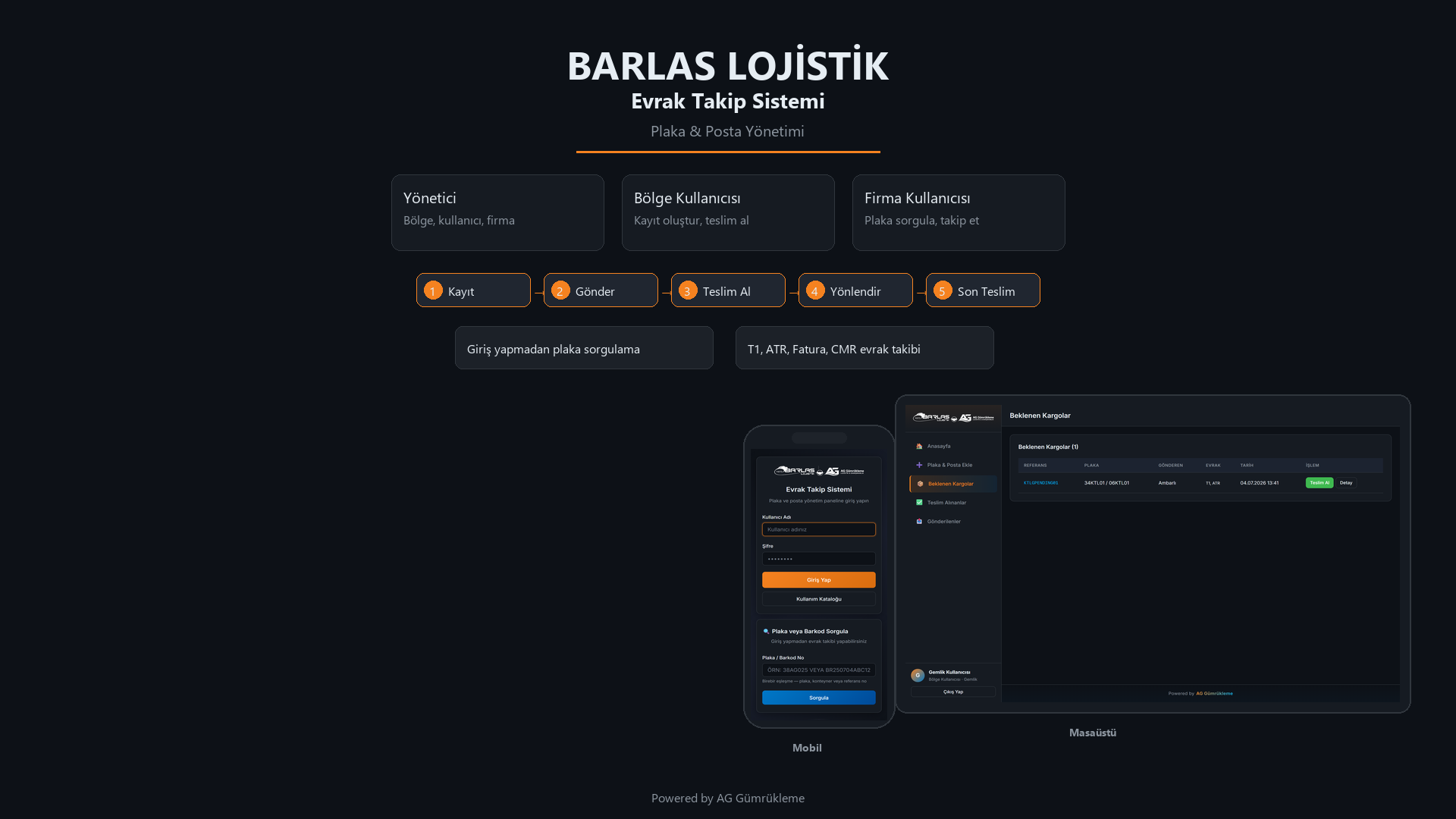Click the Powered by AG Gümrükleme page footer
The height and width of the screenshot is (819, 1456).
click(728, 798)
